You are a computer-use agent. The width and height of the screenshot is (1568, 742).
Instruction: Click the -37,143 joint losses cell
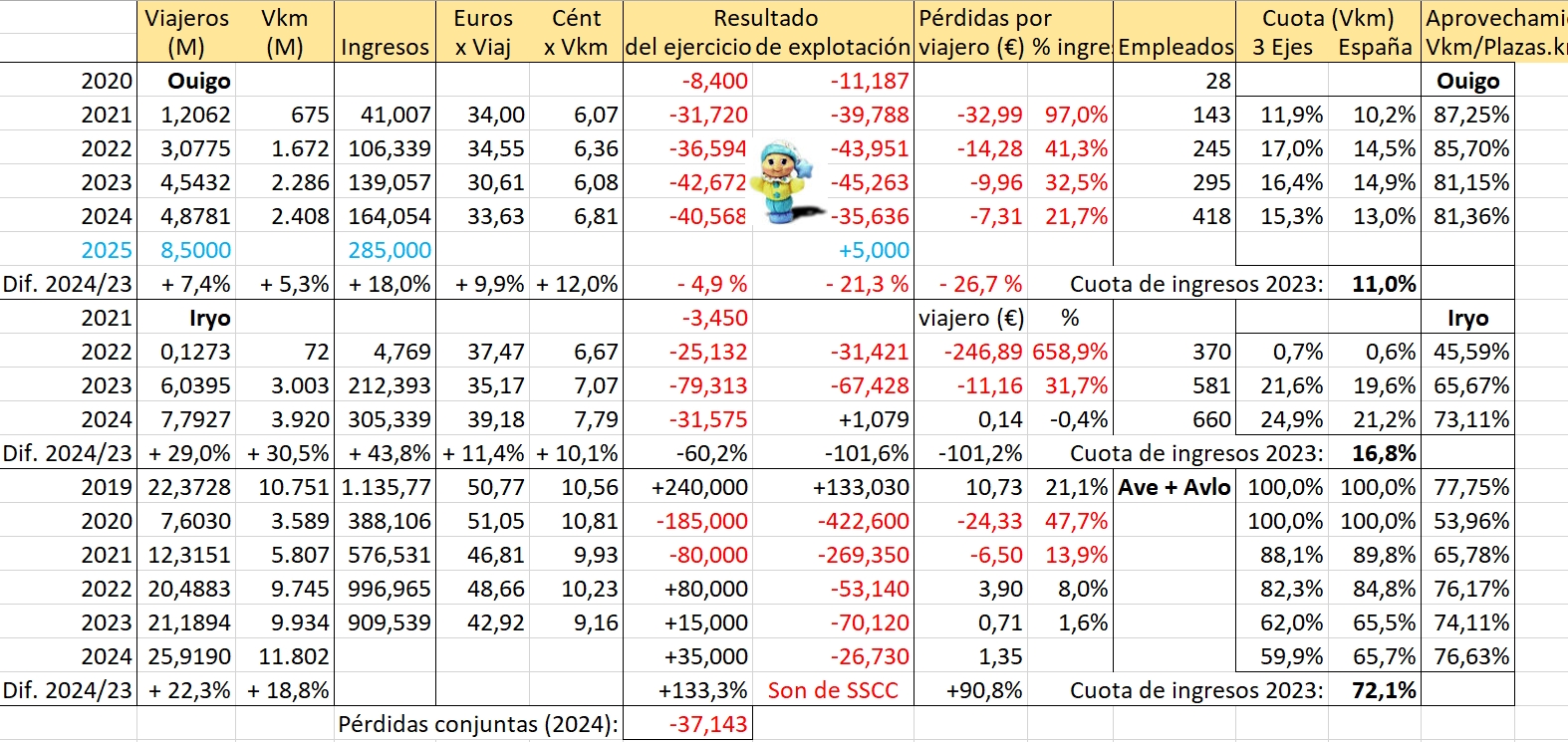(x=707, y=724)
